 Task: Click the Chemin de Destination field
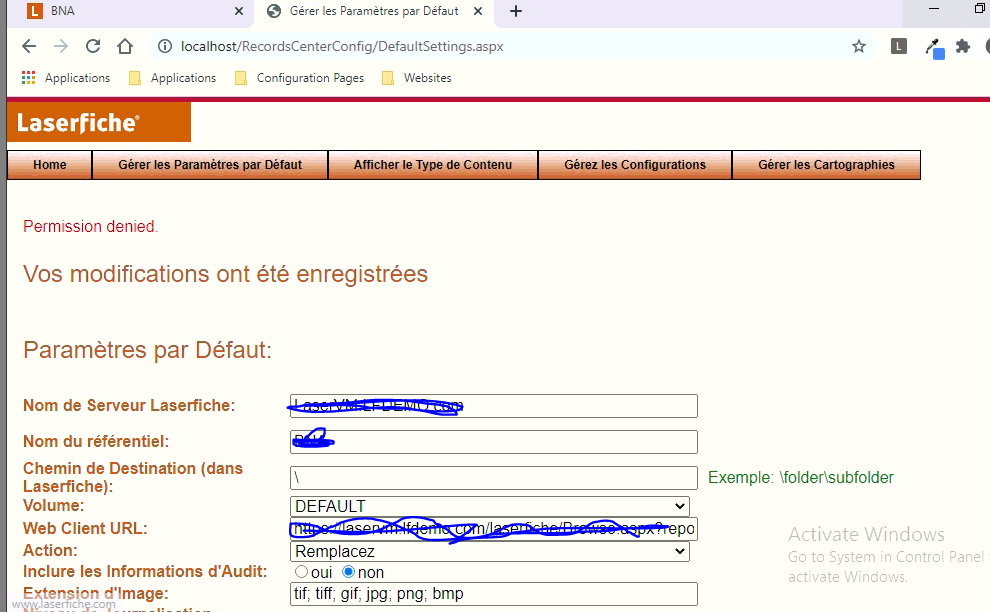pyautogui.click(x=494, y=478)
